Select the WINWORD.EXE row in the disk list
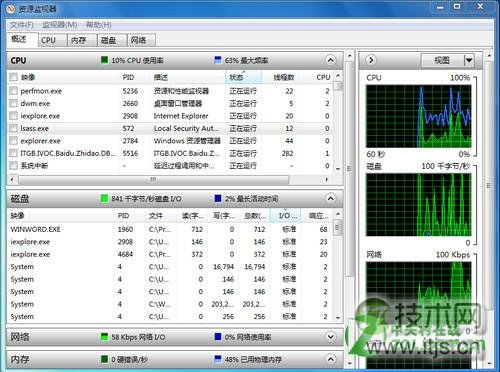The image size is (500, 372). [x=169, y=229]
